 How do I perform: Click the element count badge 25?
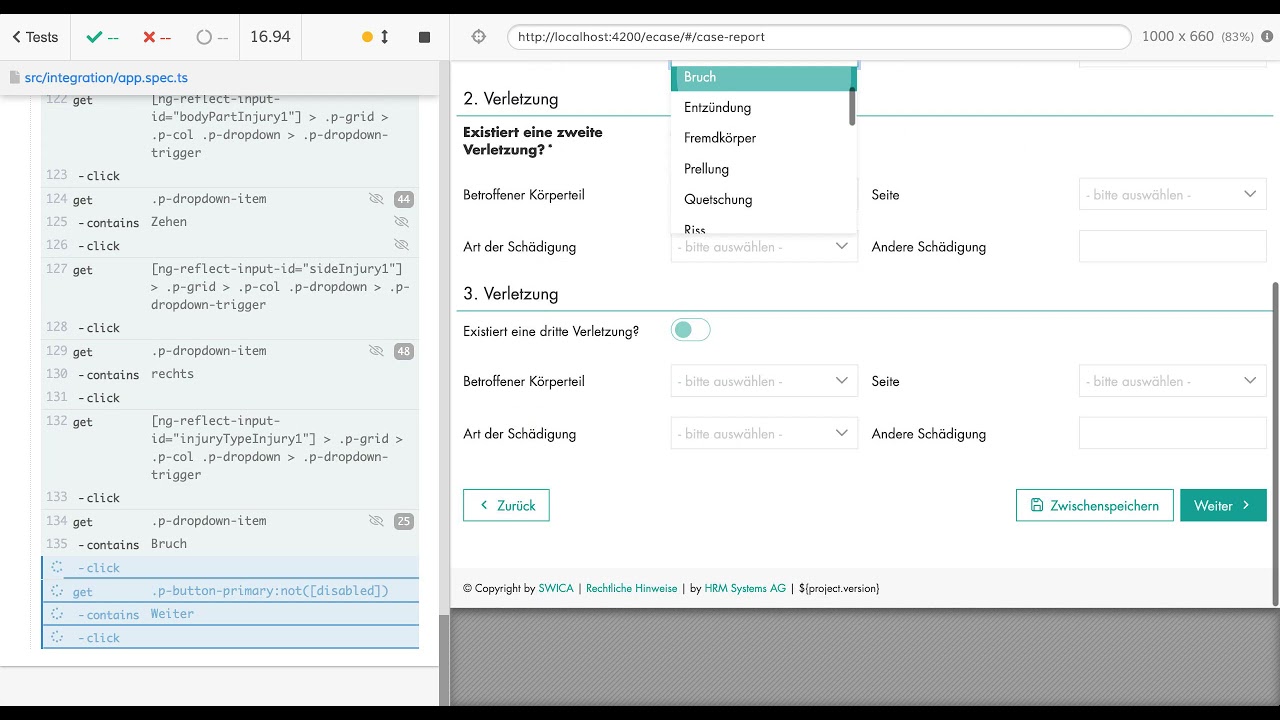[404, 521]
